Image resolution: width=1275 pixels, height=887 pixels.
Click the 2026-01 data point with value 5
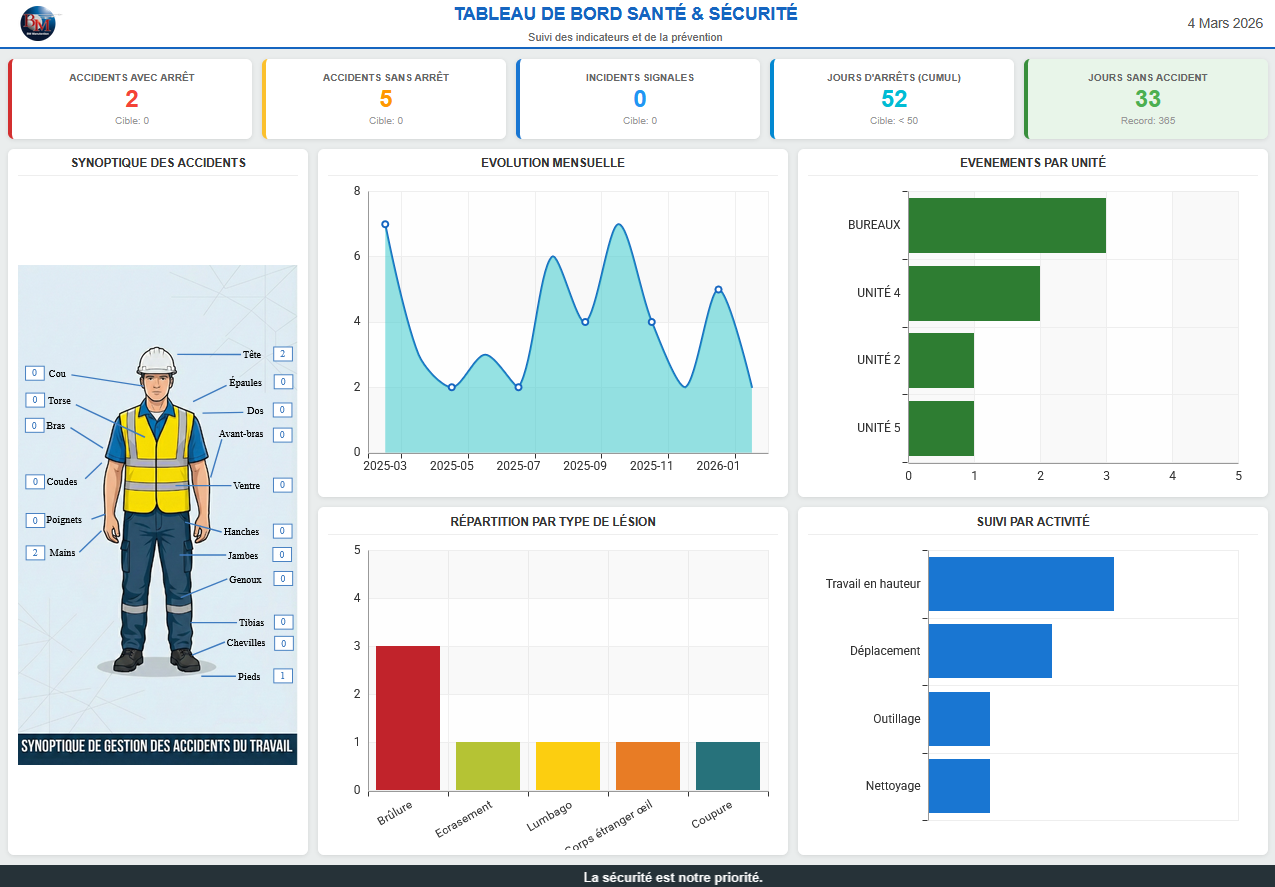[x=718, y=289]
